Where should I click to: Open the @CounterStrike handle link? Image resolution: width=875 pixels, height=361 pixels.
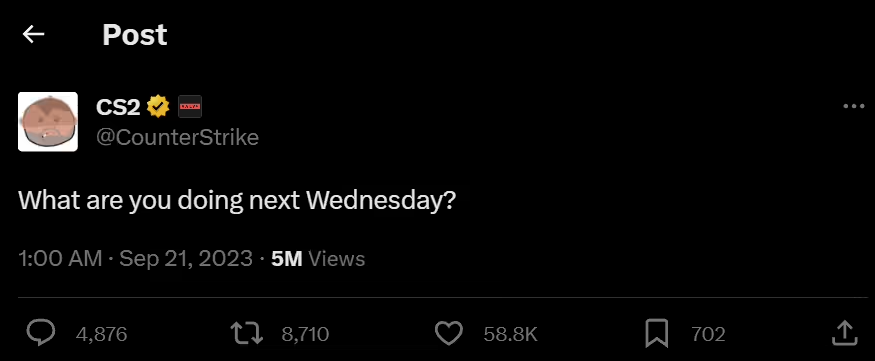[x=177, y=137]
